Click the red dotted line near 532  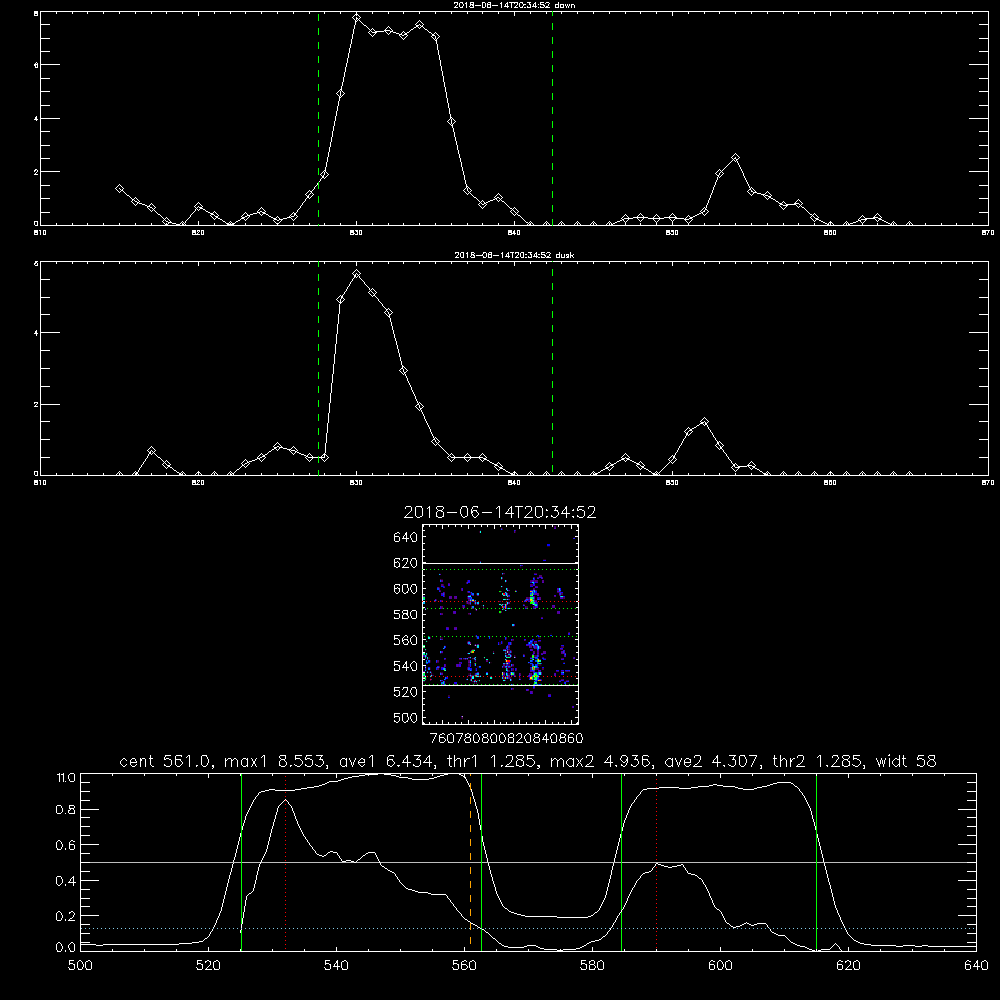pos(286,862)
